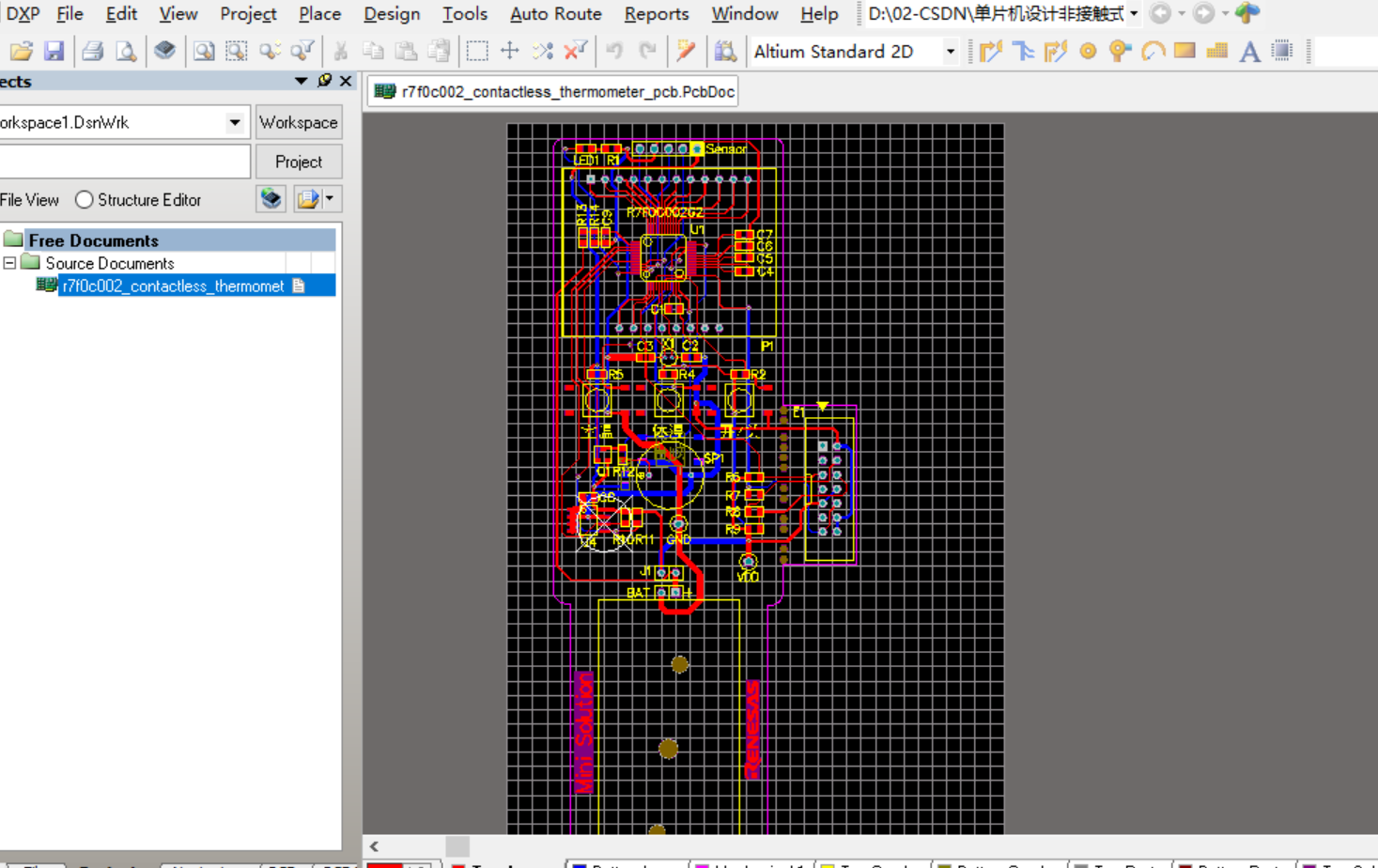Click the Workspace button

tap(299, 122)
